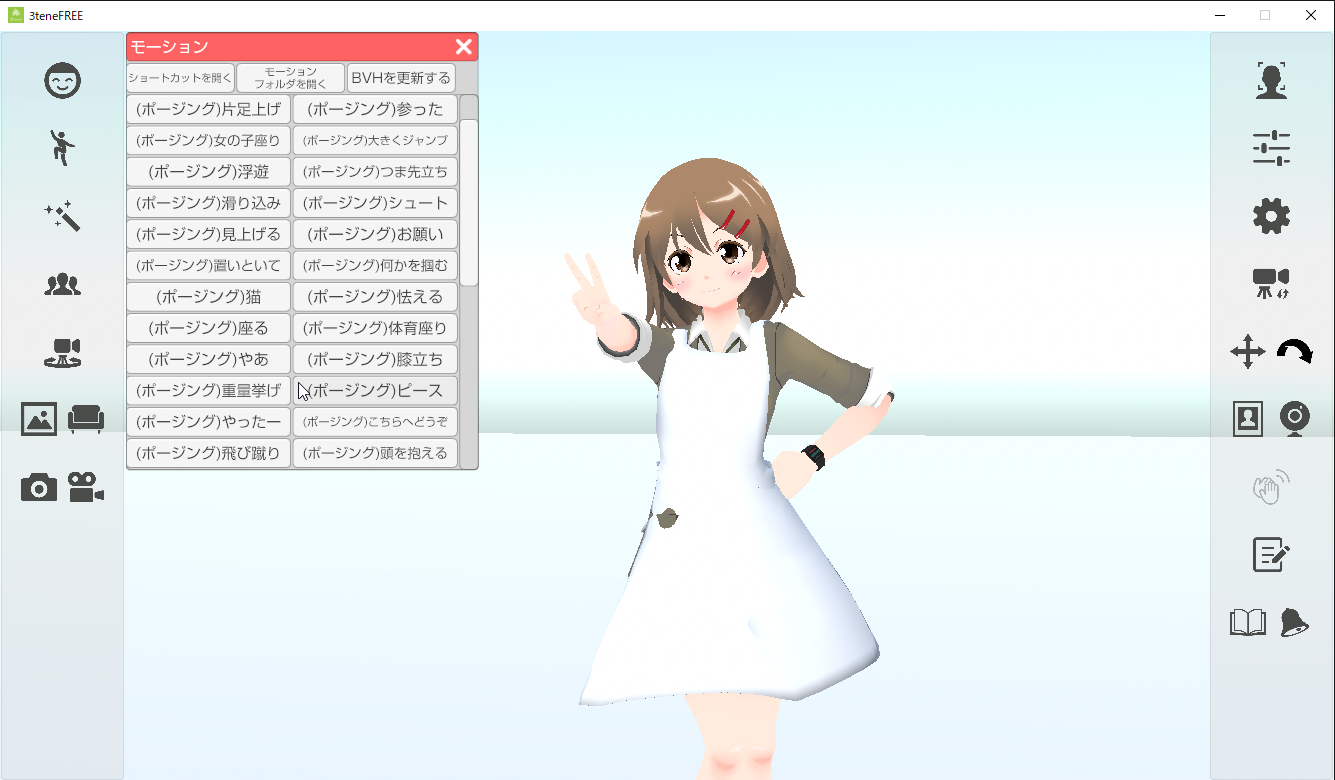The height and width of the screenshot is (780, 1335).
Task: Open notifications with the bell icon
Action: (1293, 622)
